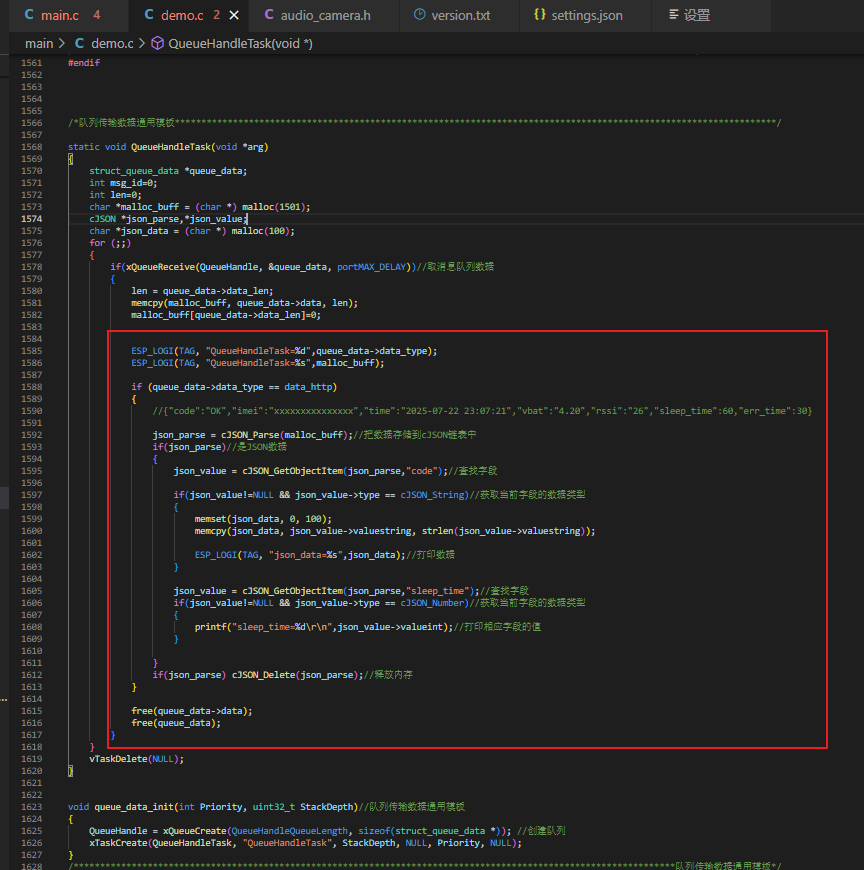This screenshot has height=870, width=864.
Task: Click 'xTaskCreate' function call
Action: pos(118,843)
